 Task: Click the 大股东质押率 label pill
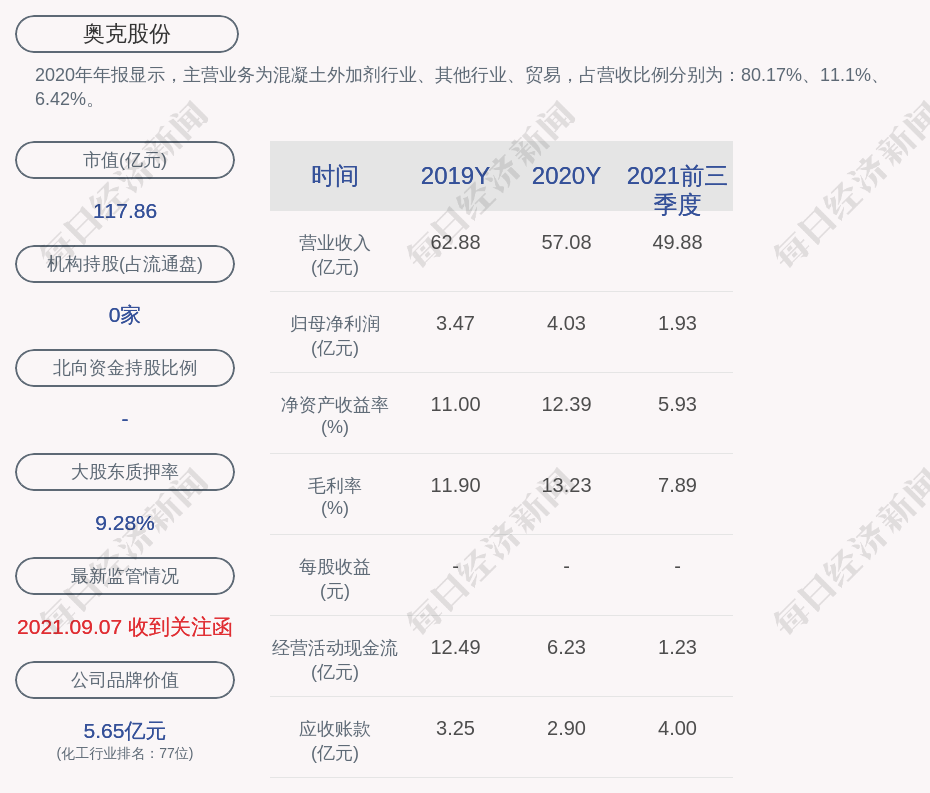point(125,472)
